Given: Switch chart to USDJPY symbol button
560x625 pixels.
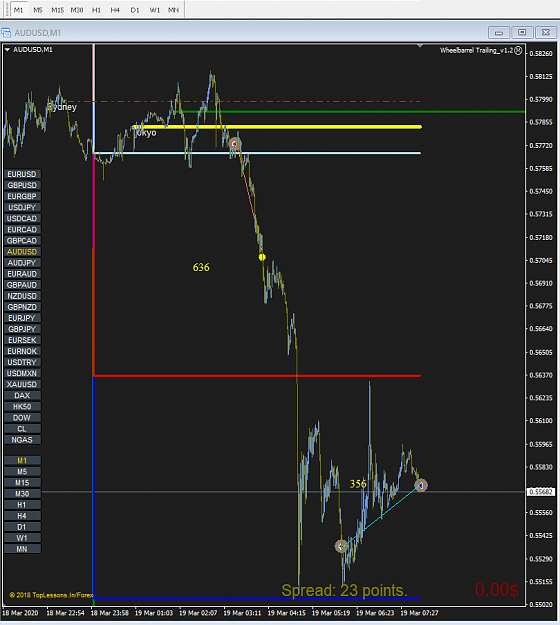Looking at the screenshot, I should (x=22, y=208).
